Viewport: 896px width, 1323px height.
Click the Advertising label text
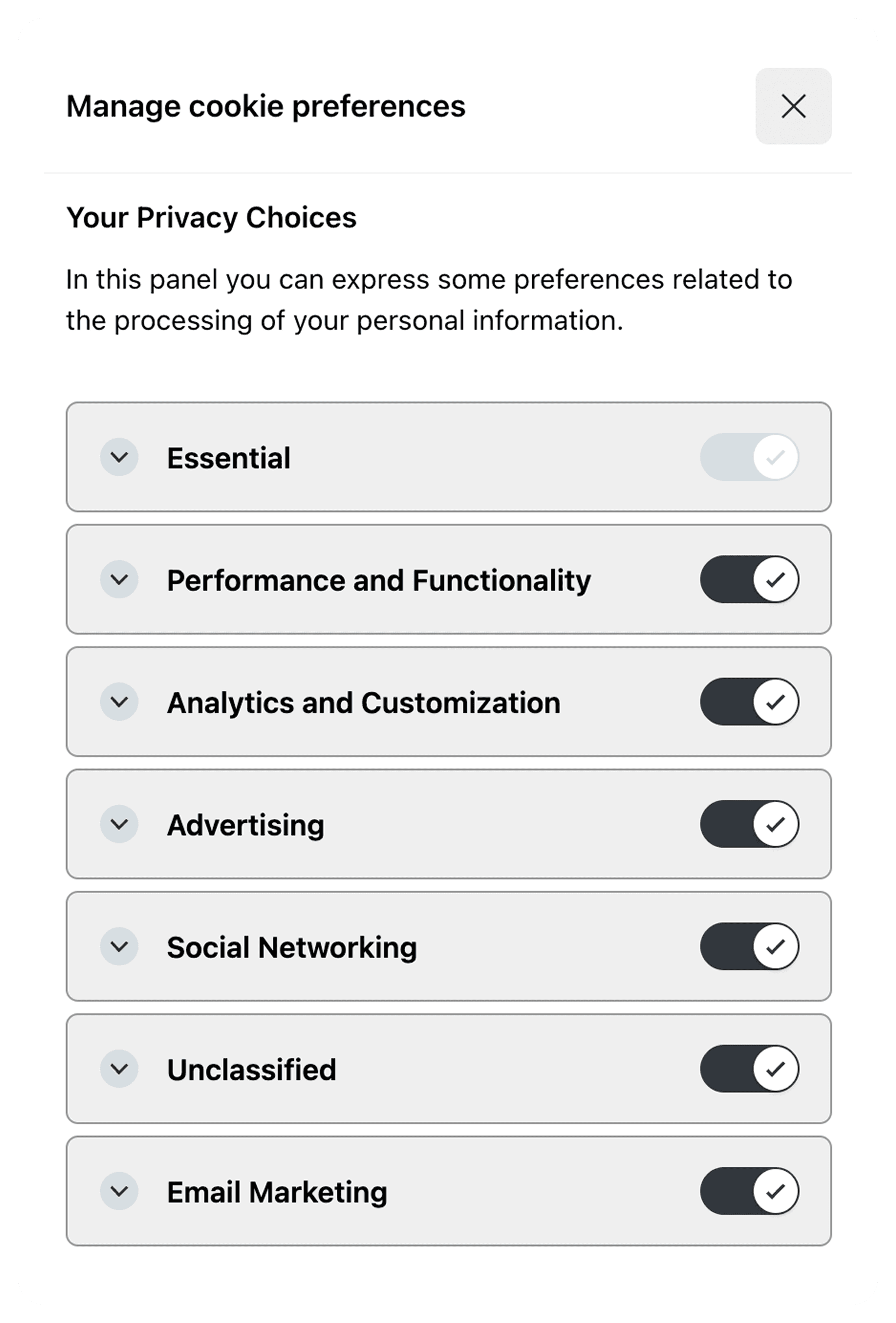point(245,826)
